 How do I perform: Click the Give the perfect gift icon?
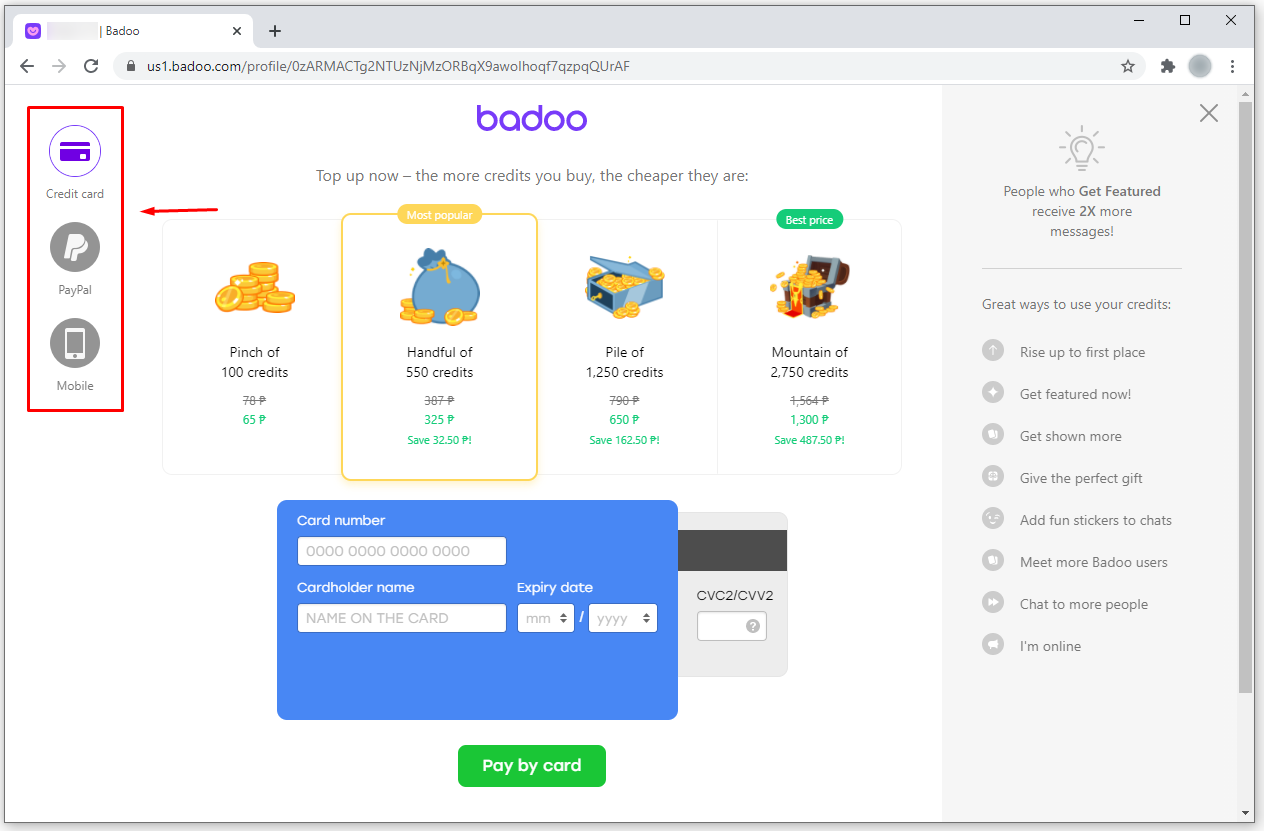click(x=993, y=477)
